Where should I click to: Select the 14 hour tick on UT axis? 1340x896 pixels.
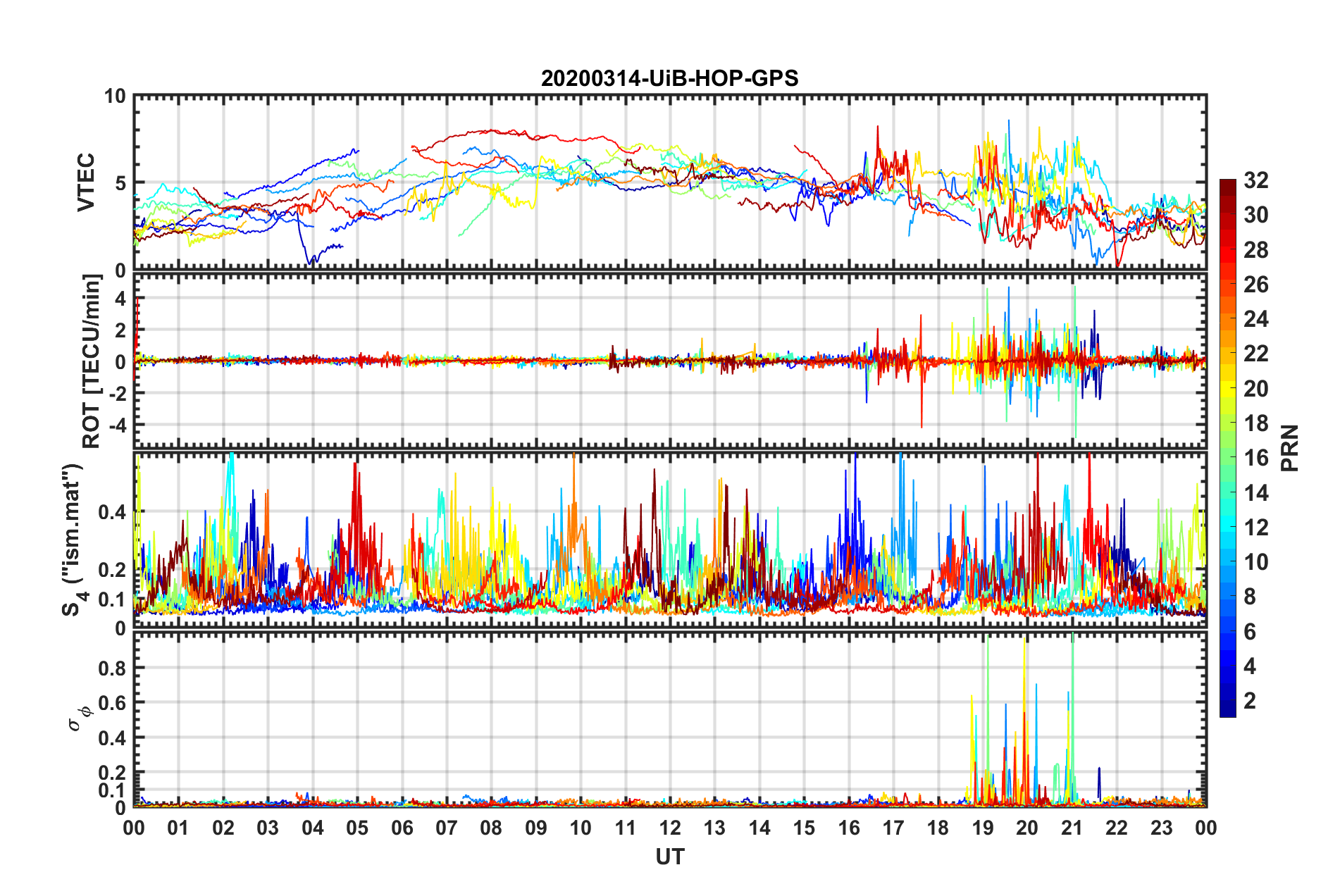coord(759,828)
